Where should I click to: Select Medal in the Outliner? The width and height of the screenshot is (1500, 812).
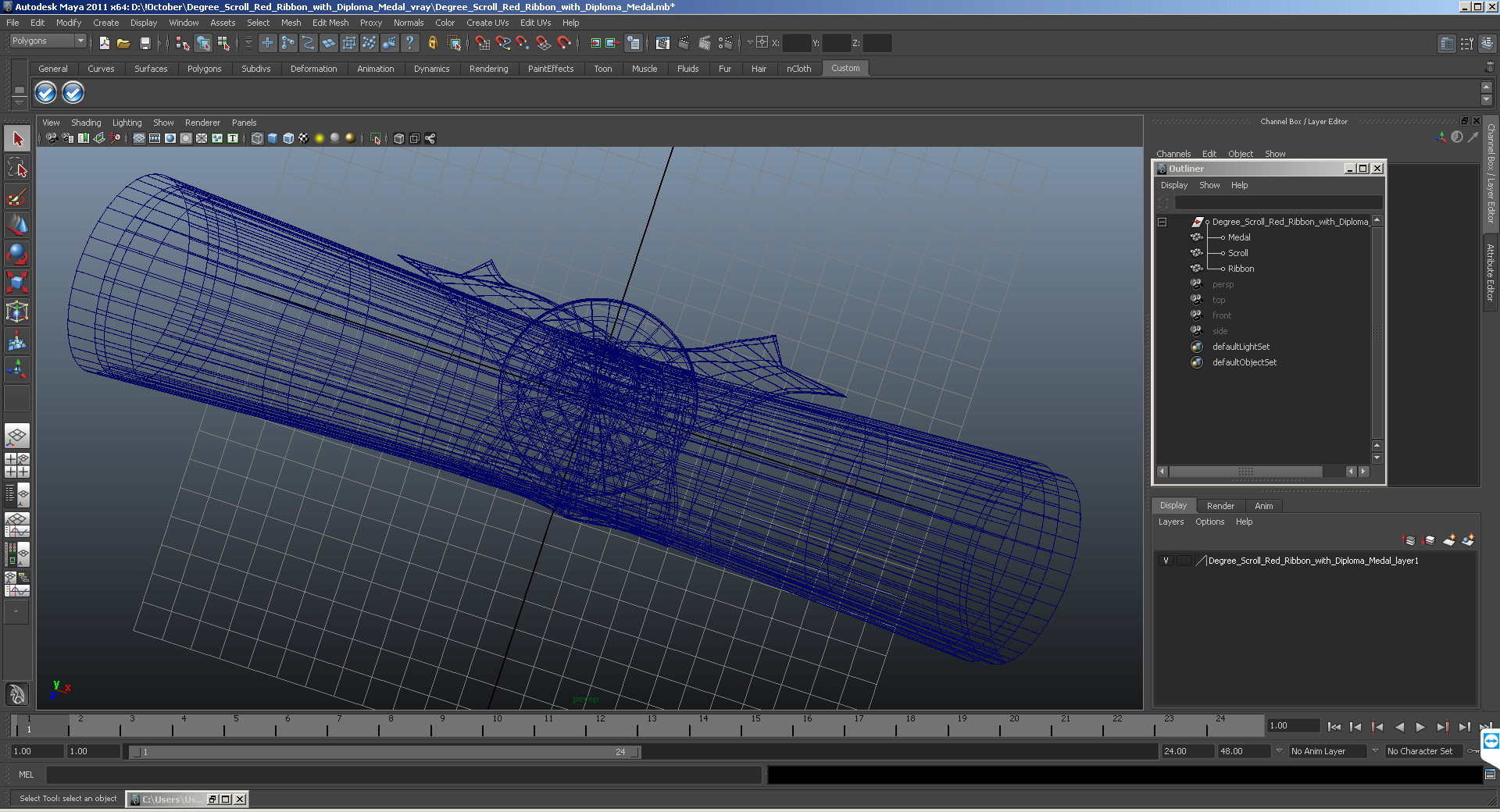pos(1239,237)
